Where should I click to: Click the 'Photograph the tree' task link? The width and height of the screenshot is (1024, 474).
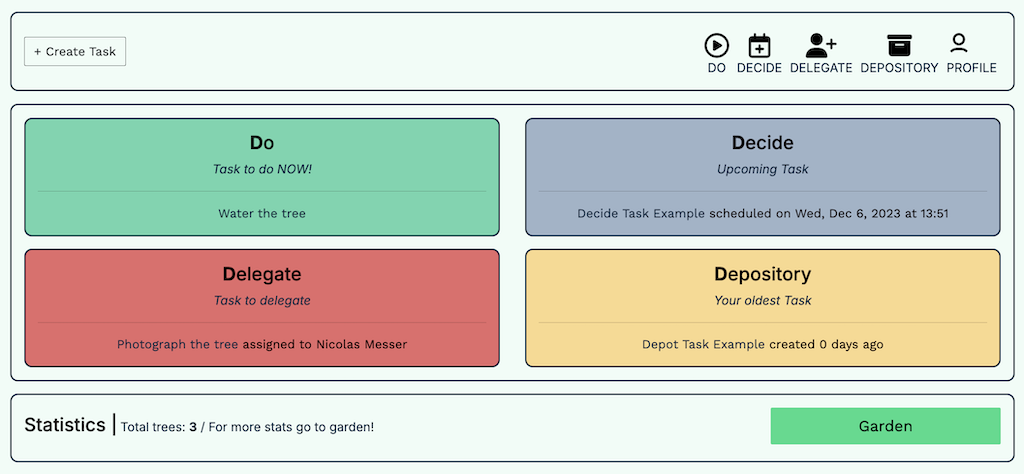coord(178,345)
